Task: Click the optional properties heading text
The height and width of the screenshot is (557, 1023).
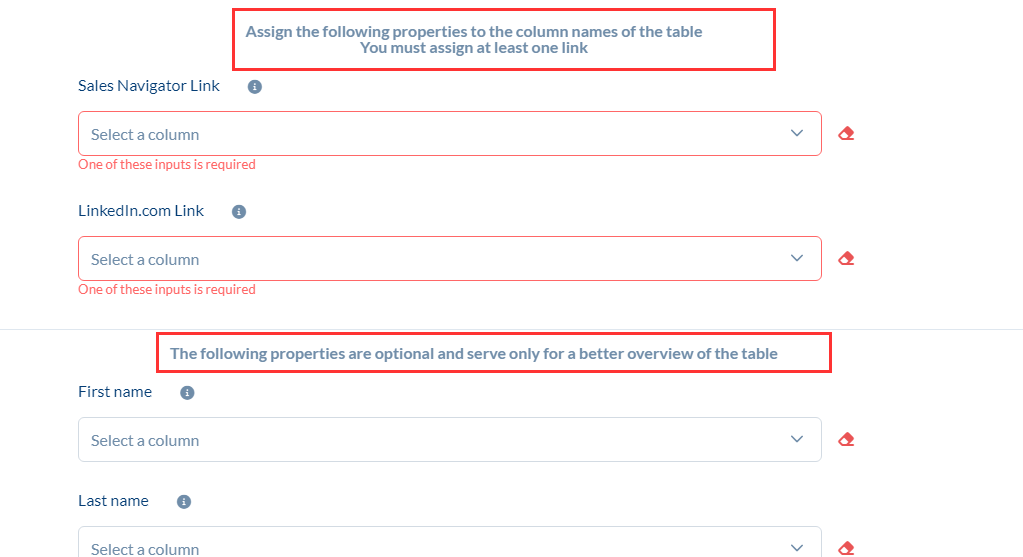Action: [474, 353]
